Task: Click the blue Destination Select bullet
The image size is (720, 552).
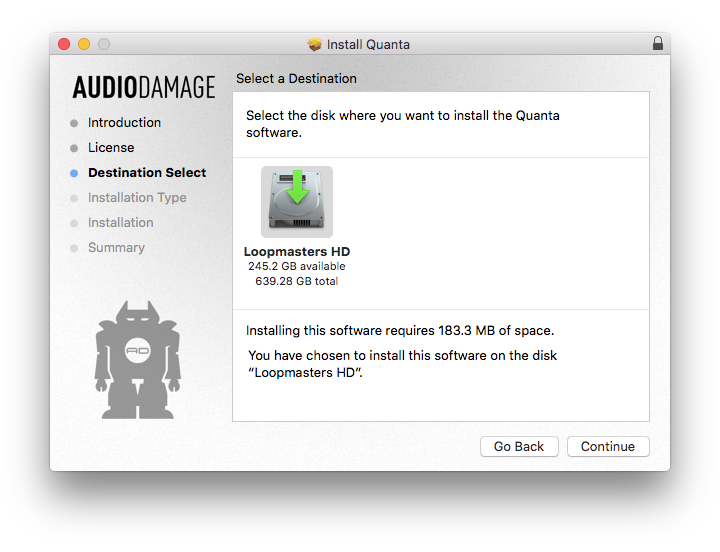Action: (74, 173)
